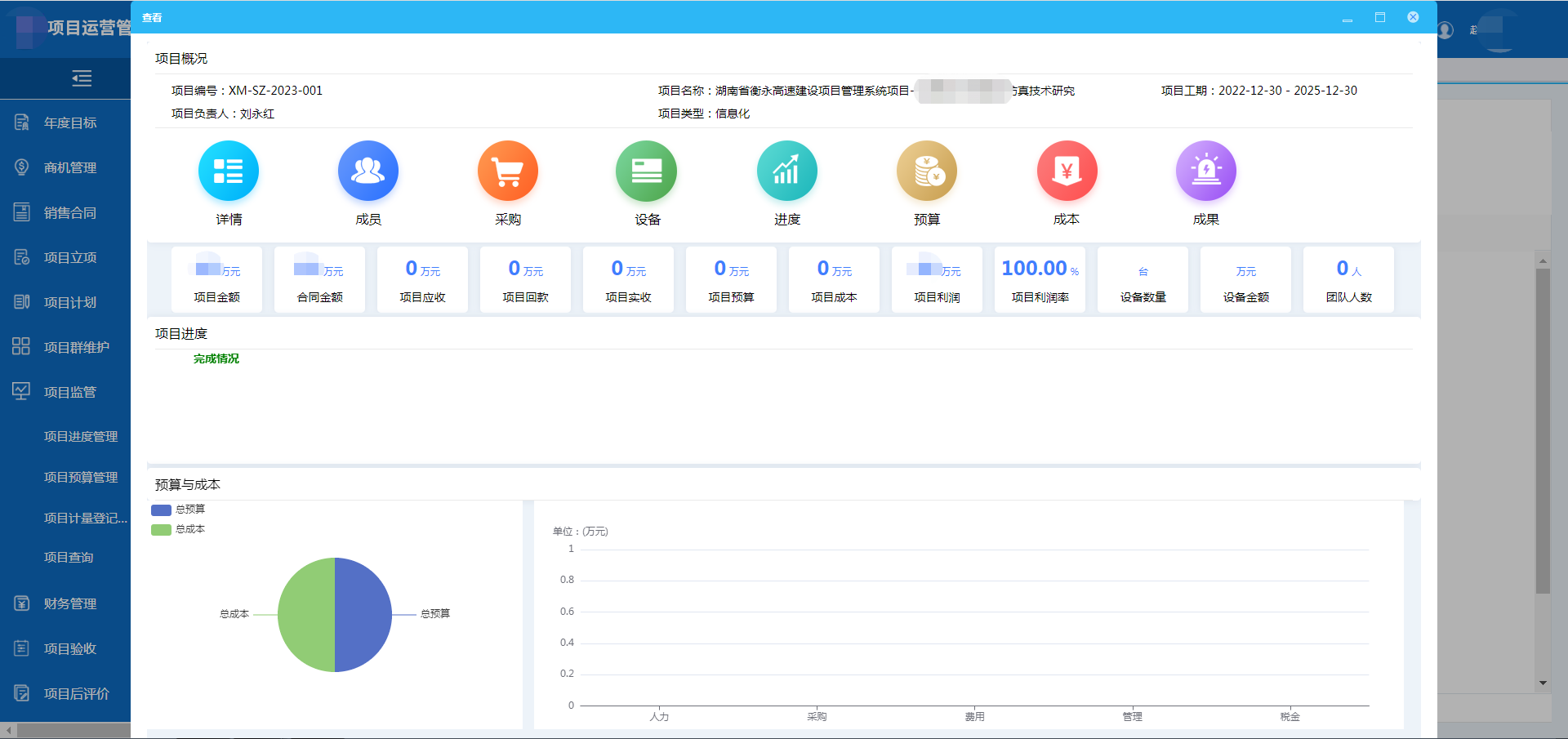
Task: Open the 成本 cost icon
Action: pyautogui.click(x=1067, y=171)
